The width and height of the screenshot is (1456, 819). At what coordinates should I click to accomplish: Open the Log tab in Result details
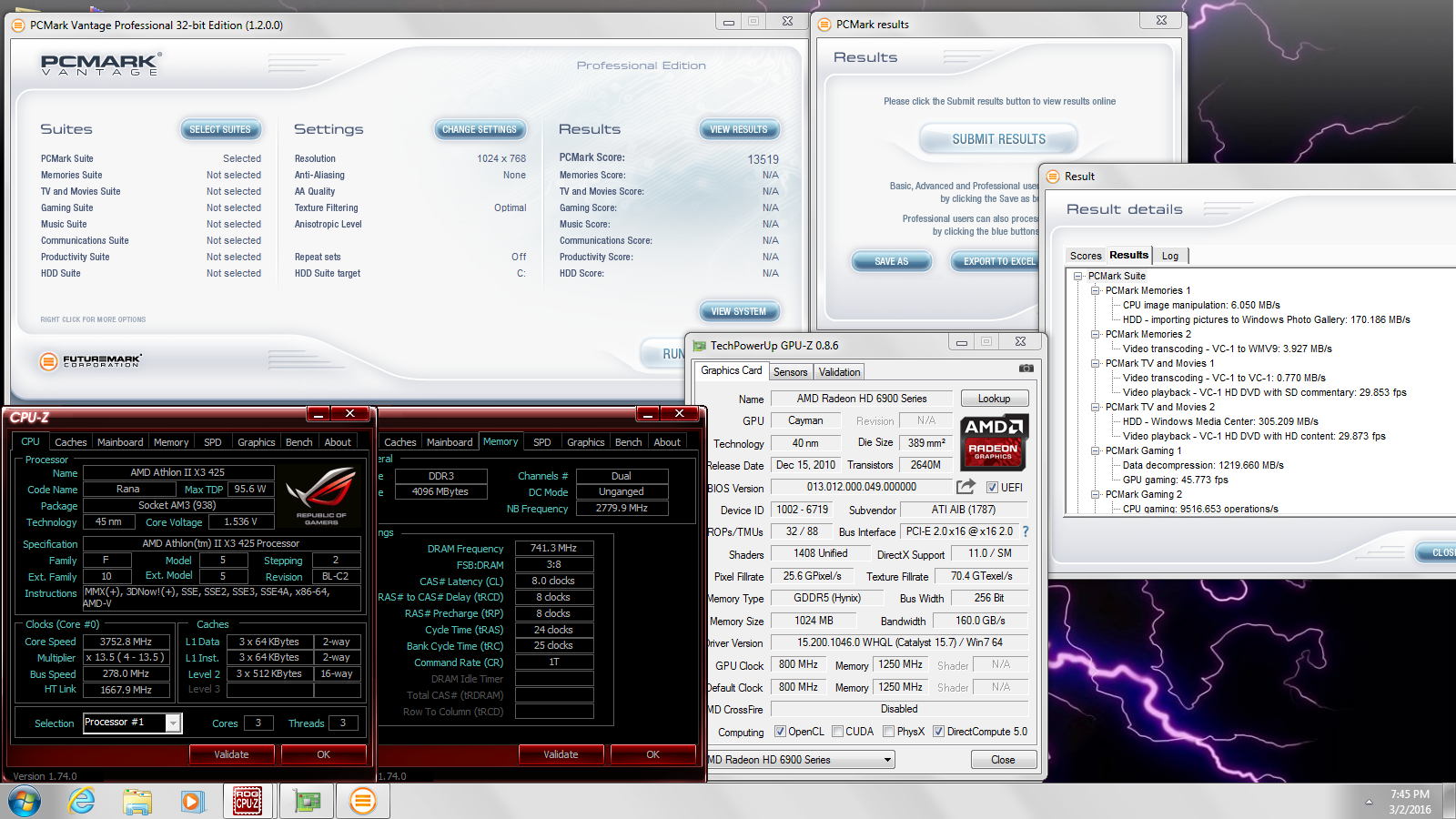coord(1170,257)
